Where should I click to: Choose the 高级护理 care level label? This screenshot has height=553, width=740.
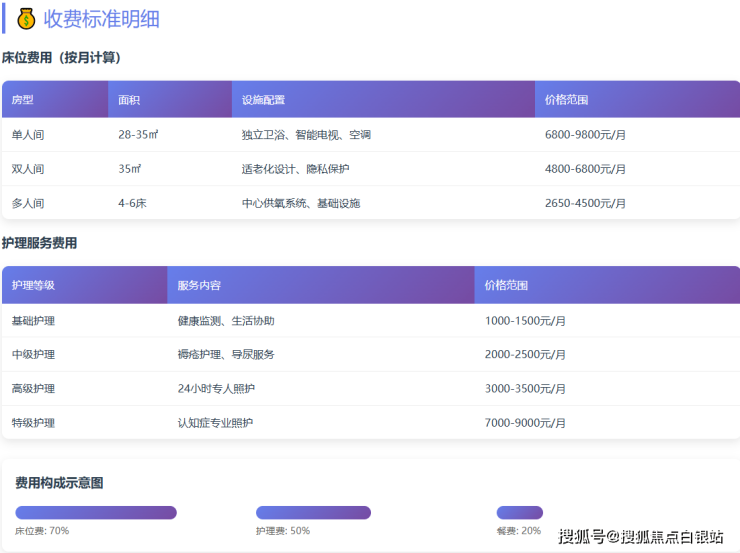33,389
